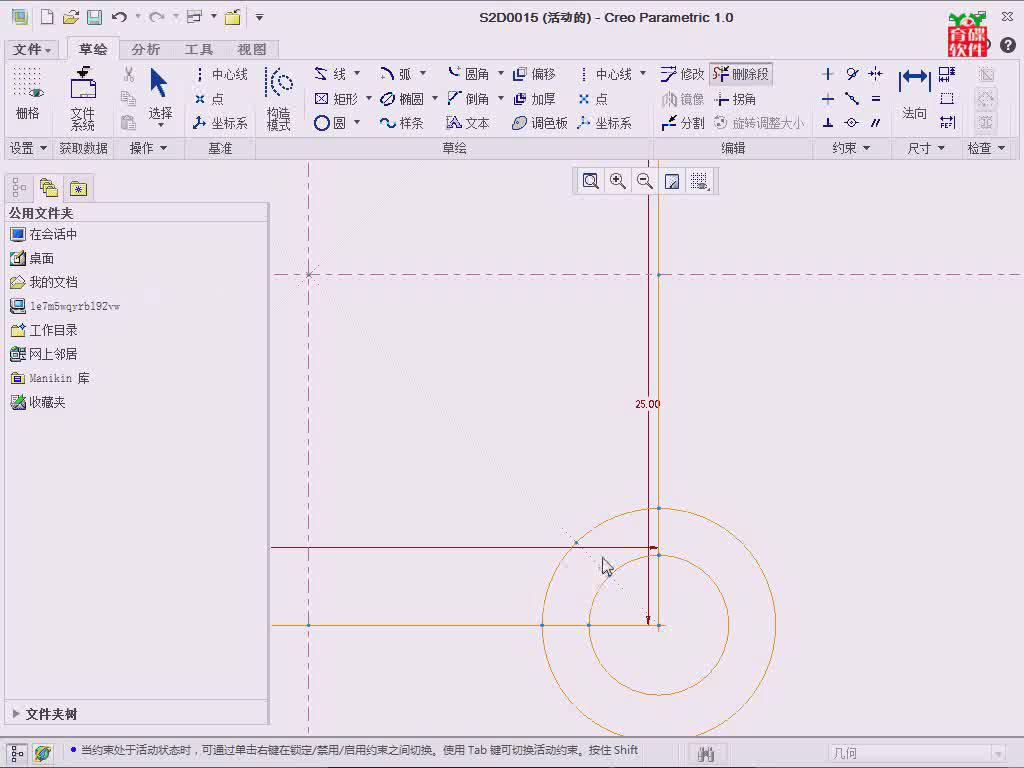Screen dimensions: 1024x768
Task: Open the model tree navigator tab
Action: click(x=19, y=188)
